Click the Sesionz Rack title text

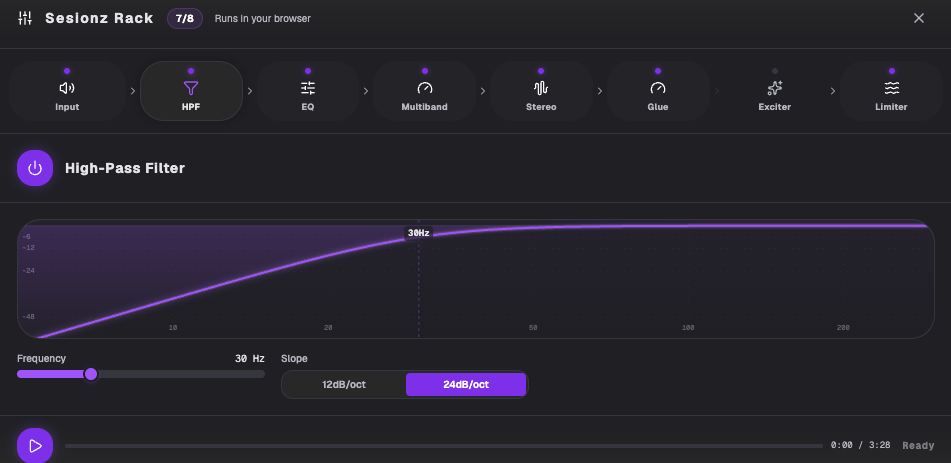[99, 18]
